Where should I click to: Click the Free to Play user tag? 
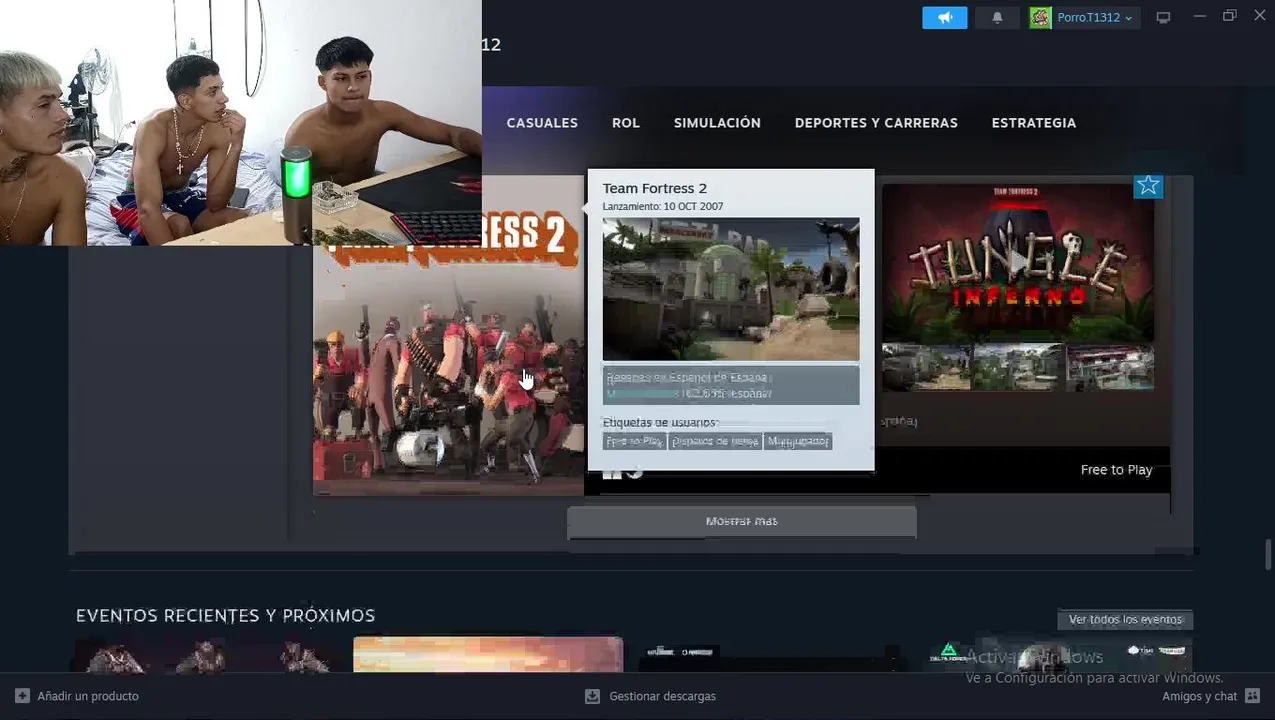[x=634, y=441]
